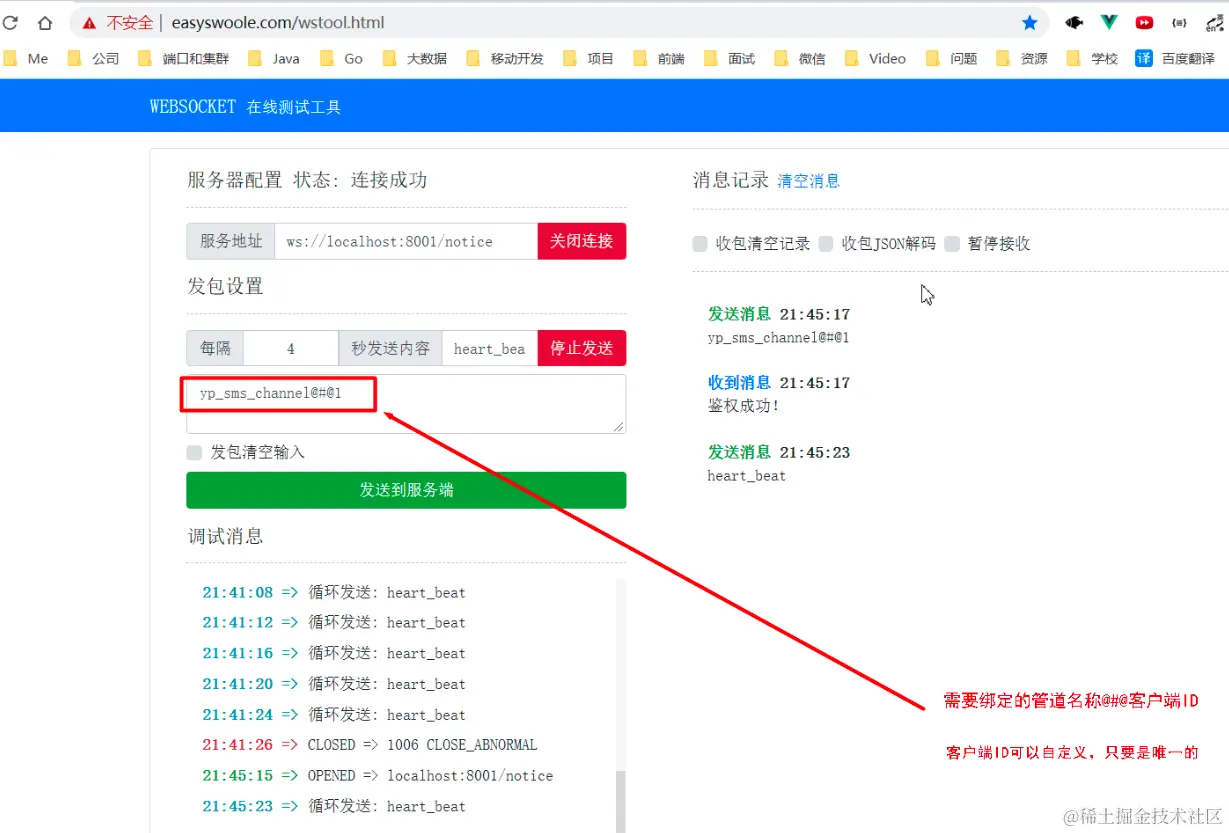1229x833 pixels.
Task: Click the 秒发送内容 label
Action: pos(390,348)
